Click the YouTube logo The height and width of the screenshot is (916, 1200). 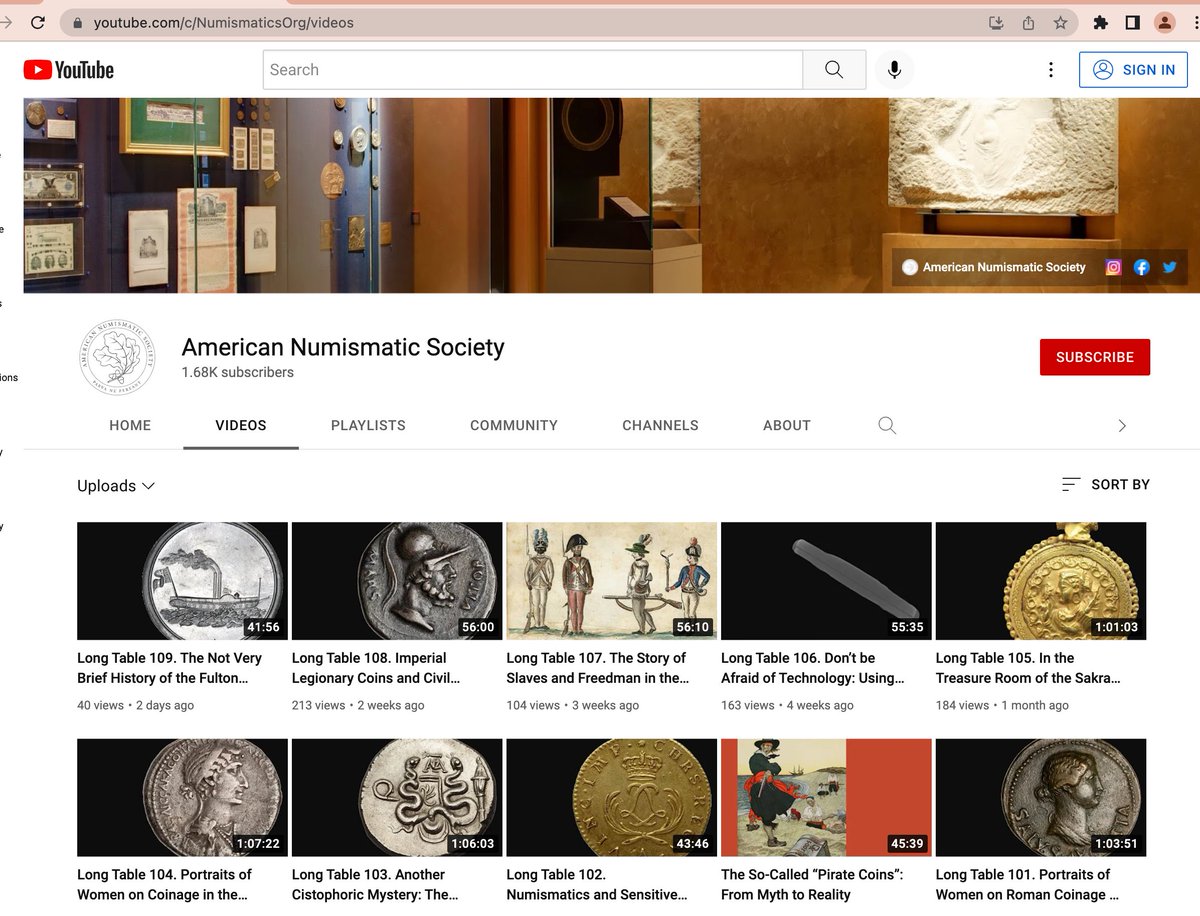tap(69, 70)
